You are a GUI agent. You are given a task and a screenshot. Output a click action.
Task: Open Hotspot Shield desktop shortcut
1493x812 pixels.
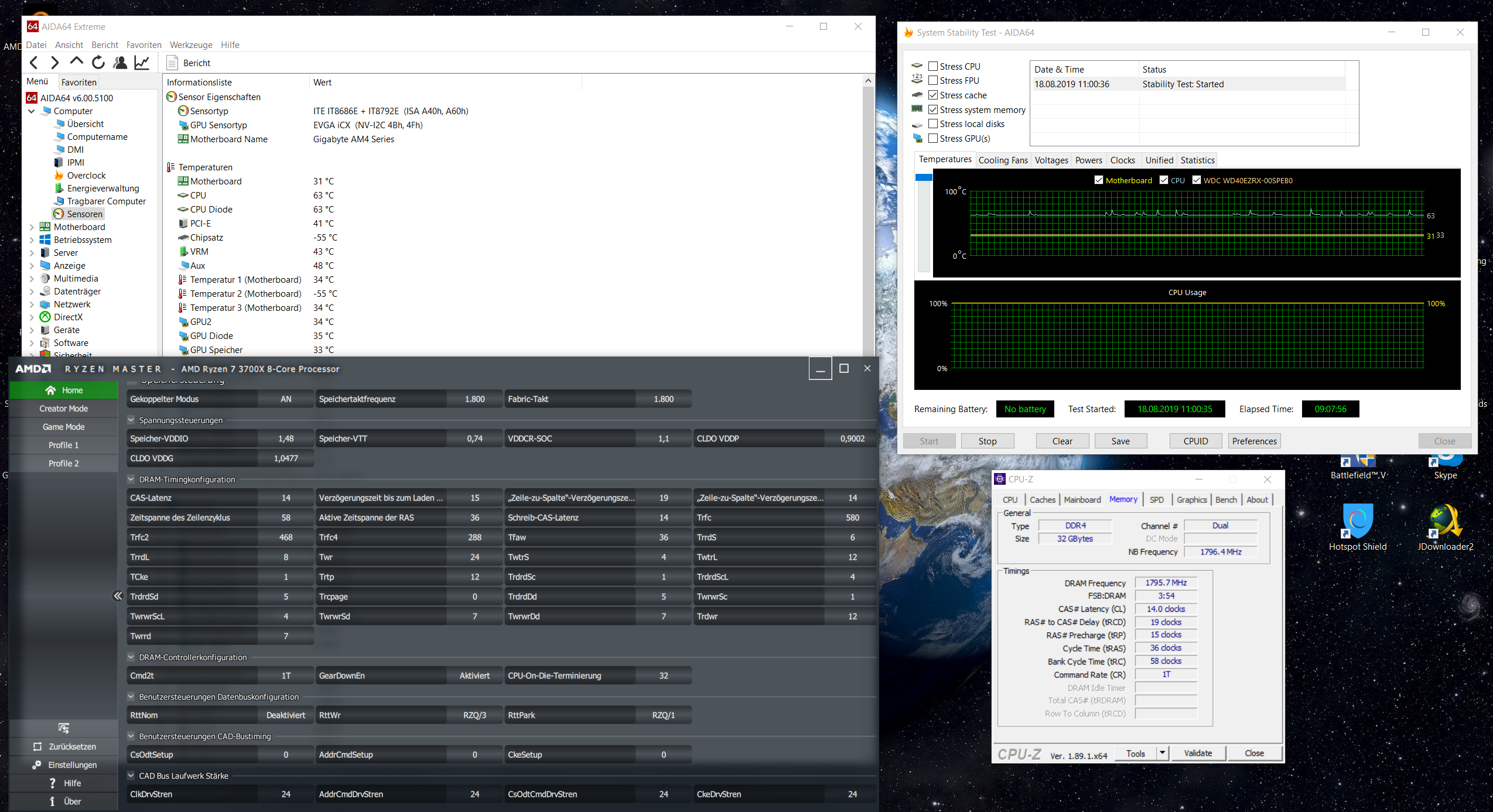click(1357, 520)
